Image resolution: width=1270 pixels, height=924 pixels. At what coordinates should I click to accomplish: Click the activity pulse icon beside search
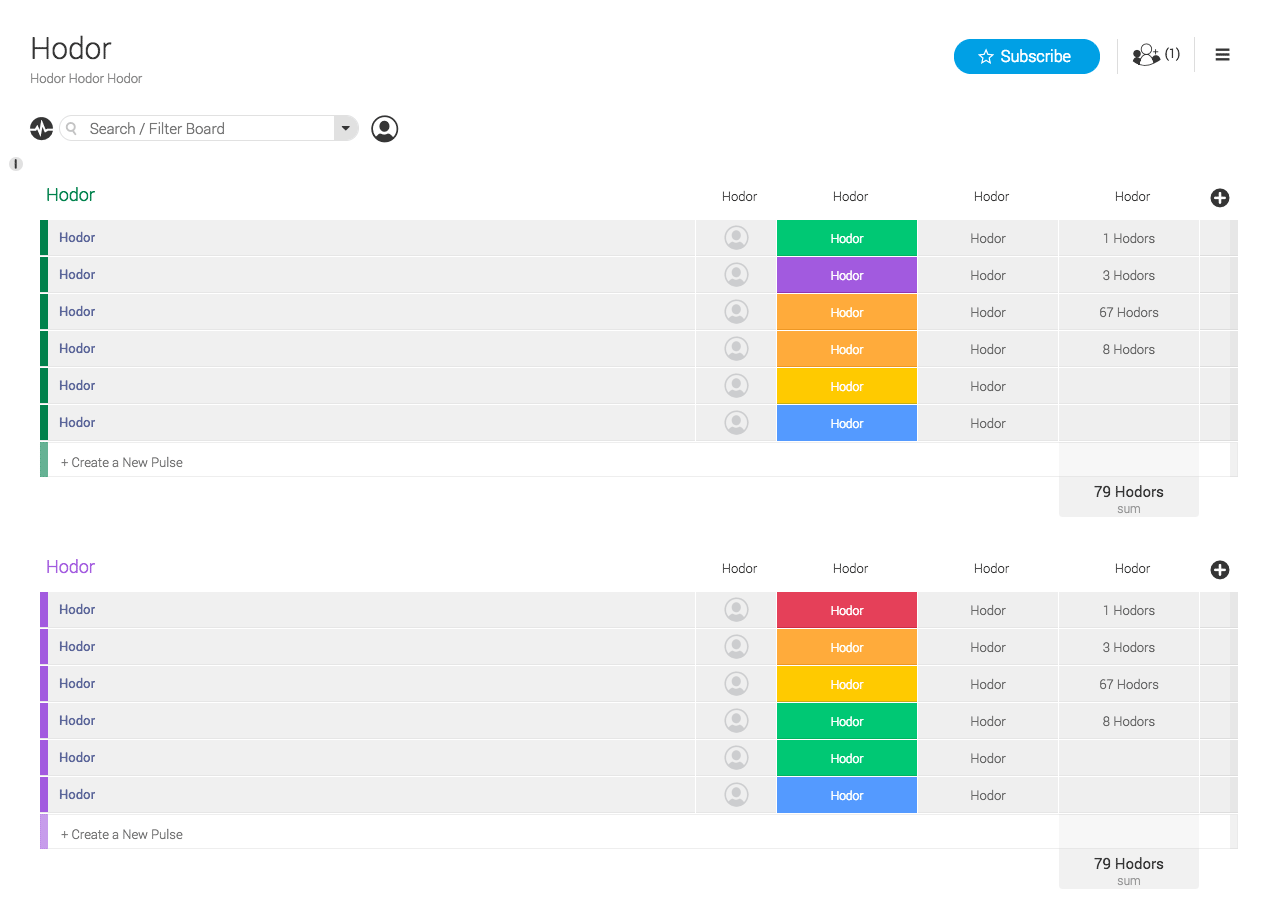point(41,129)
